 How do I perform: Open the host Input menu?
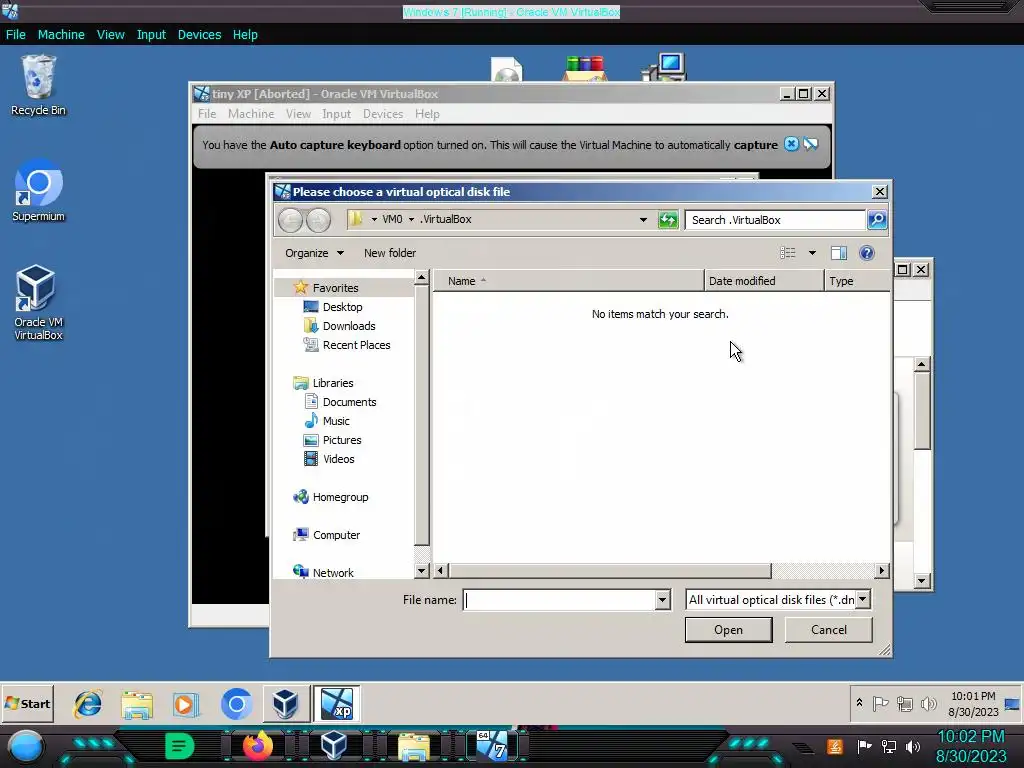coord(151,35)
